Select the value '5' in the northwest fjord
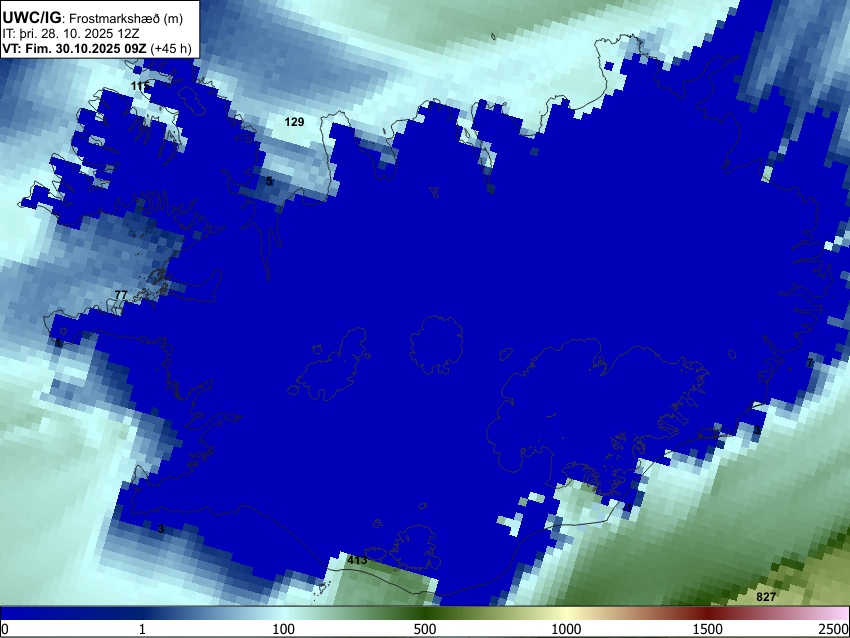This screenshot has width=850, height=638. click(269, 181)
